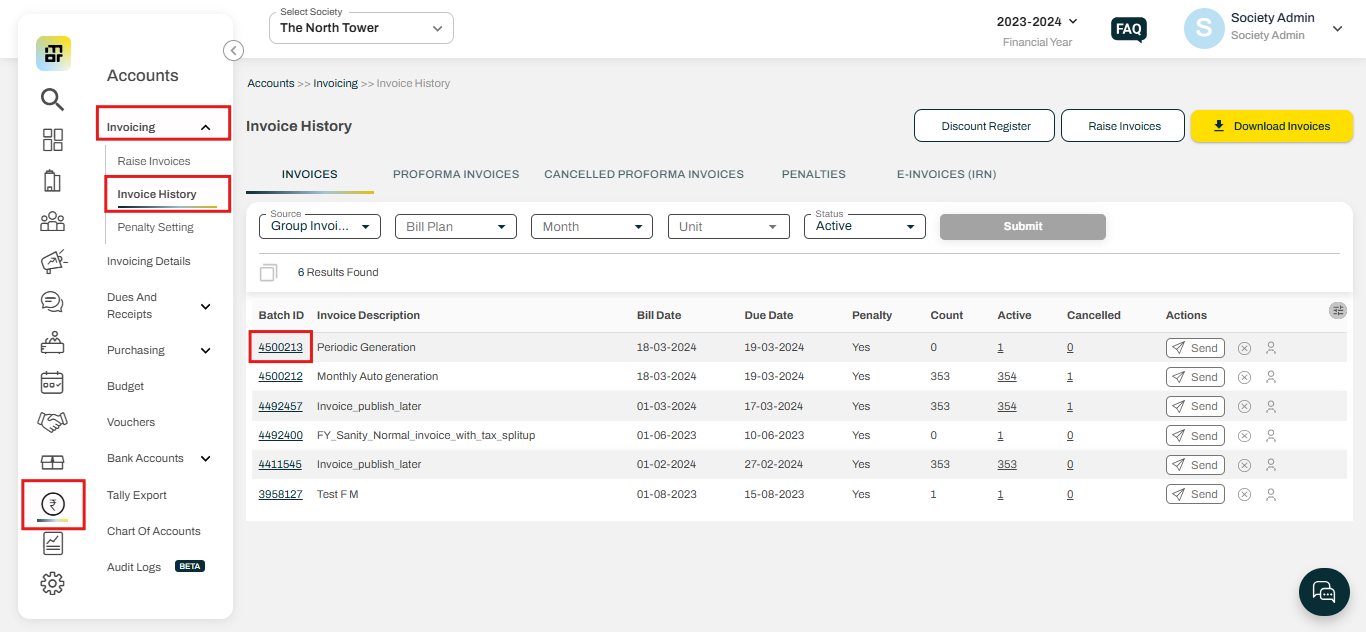Switch to the PROFORMA INVOICES tab
Image resolution: width=1366 pixels, height=632 pixels.
(x=456, y=173)
